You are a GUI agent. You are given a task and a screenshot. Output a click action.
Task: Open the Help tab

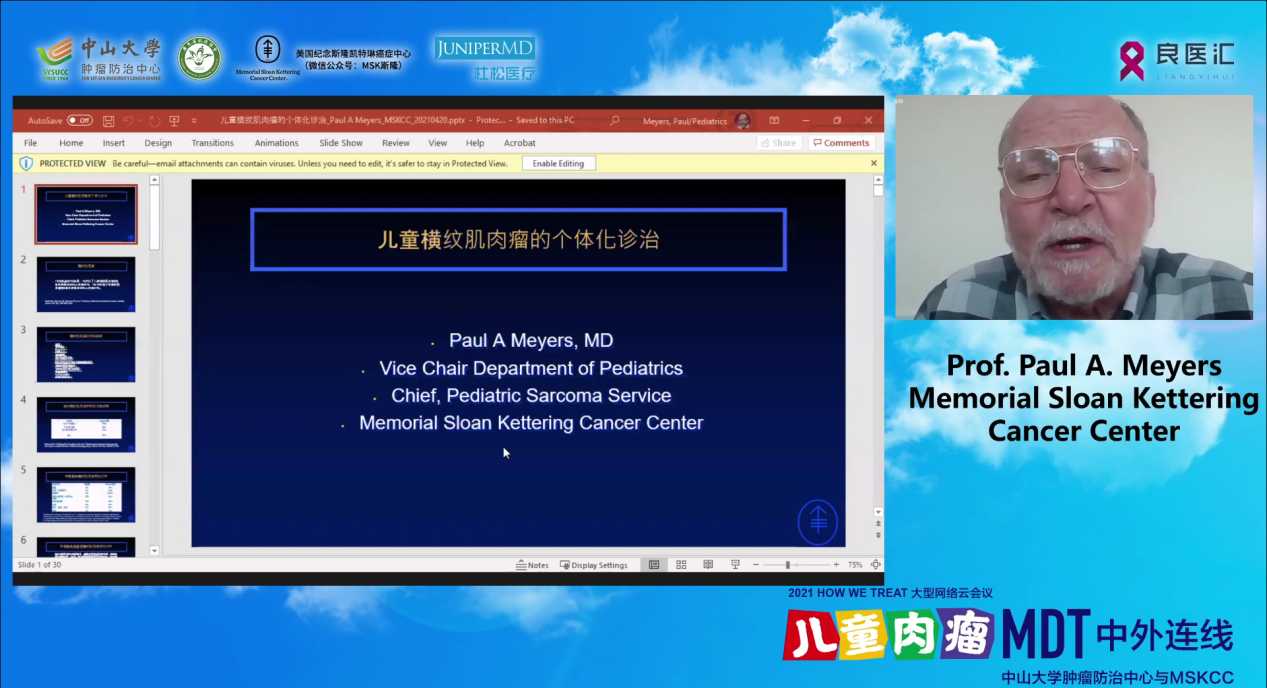point(475,143)
